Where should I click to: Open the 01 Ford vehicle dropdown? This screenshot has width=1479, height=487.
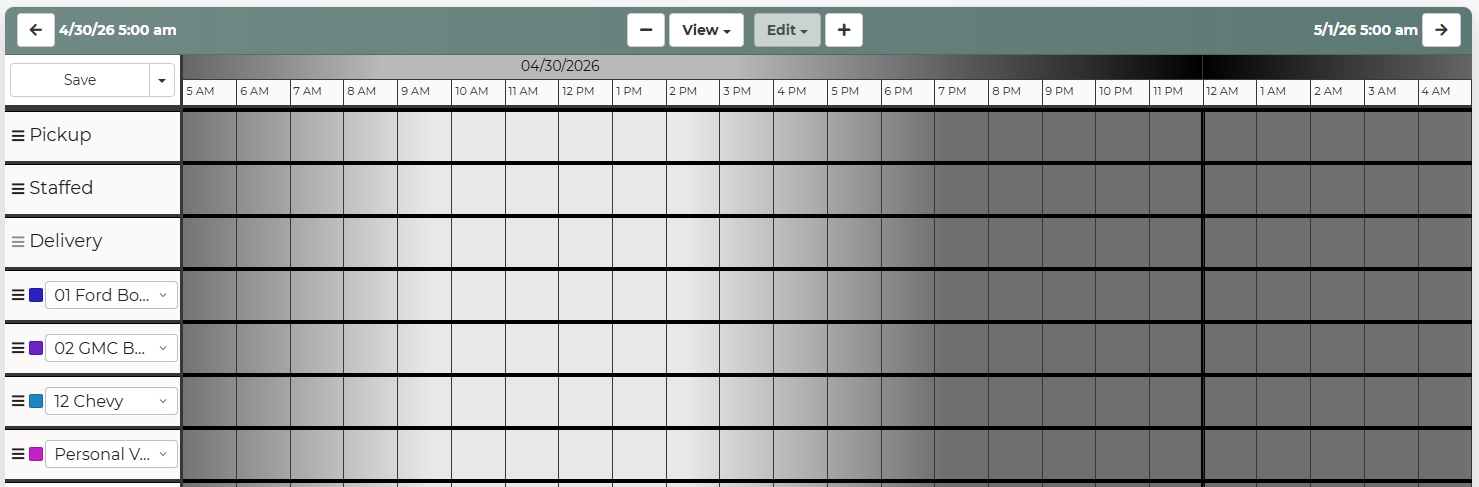point(111,295)
